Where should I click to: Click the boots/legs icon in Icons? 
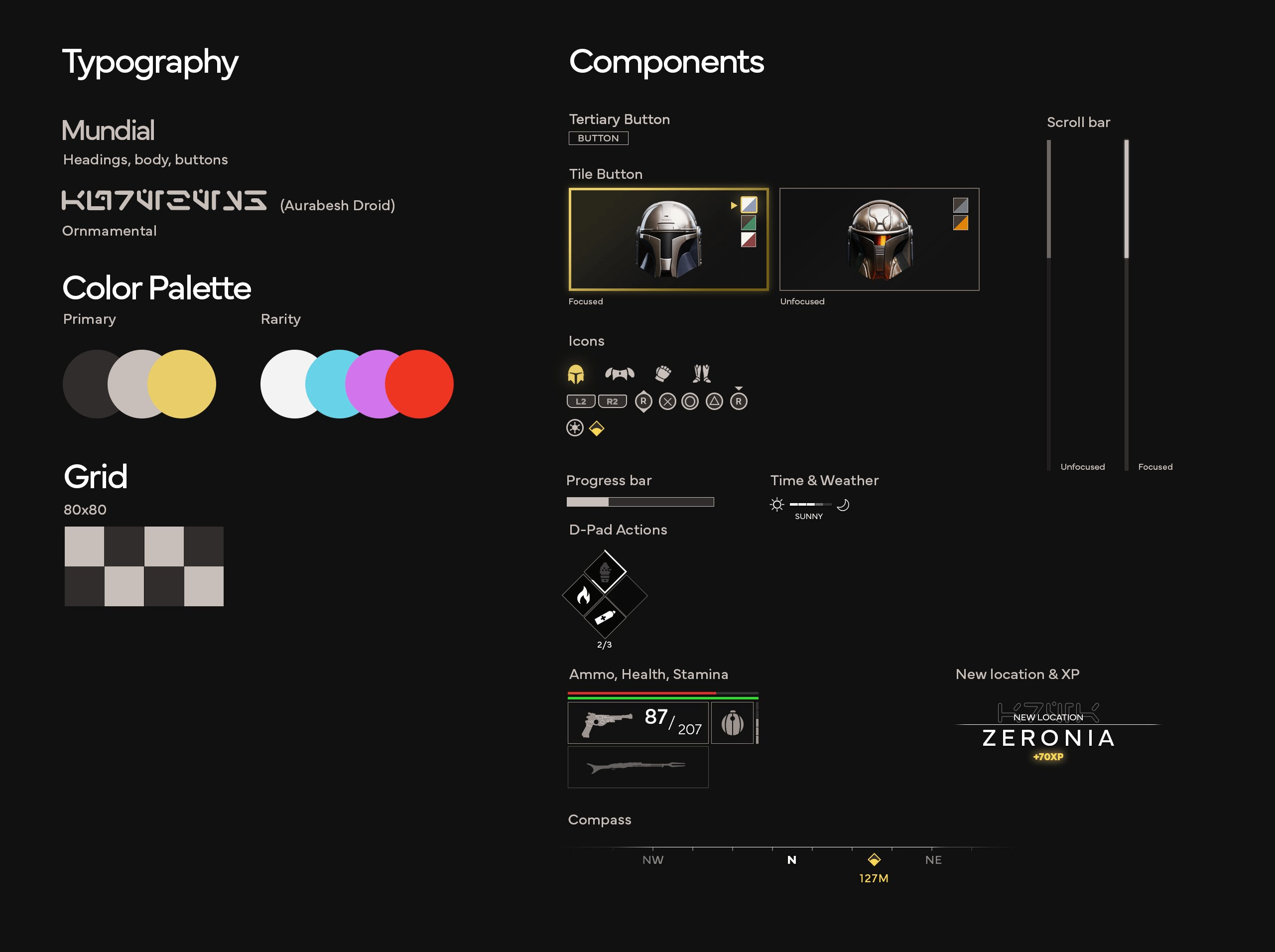[701, 373]
